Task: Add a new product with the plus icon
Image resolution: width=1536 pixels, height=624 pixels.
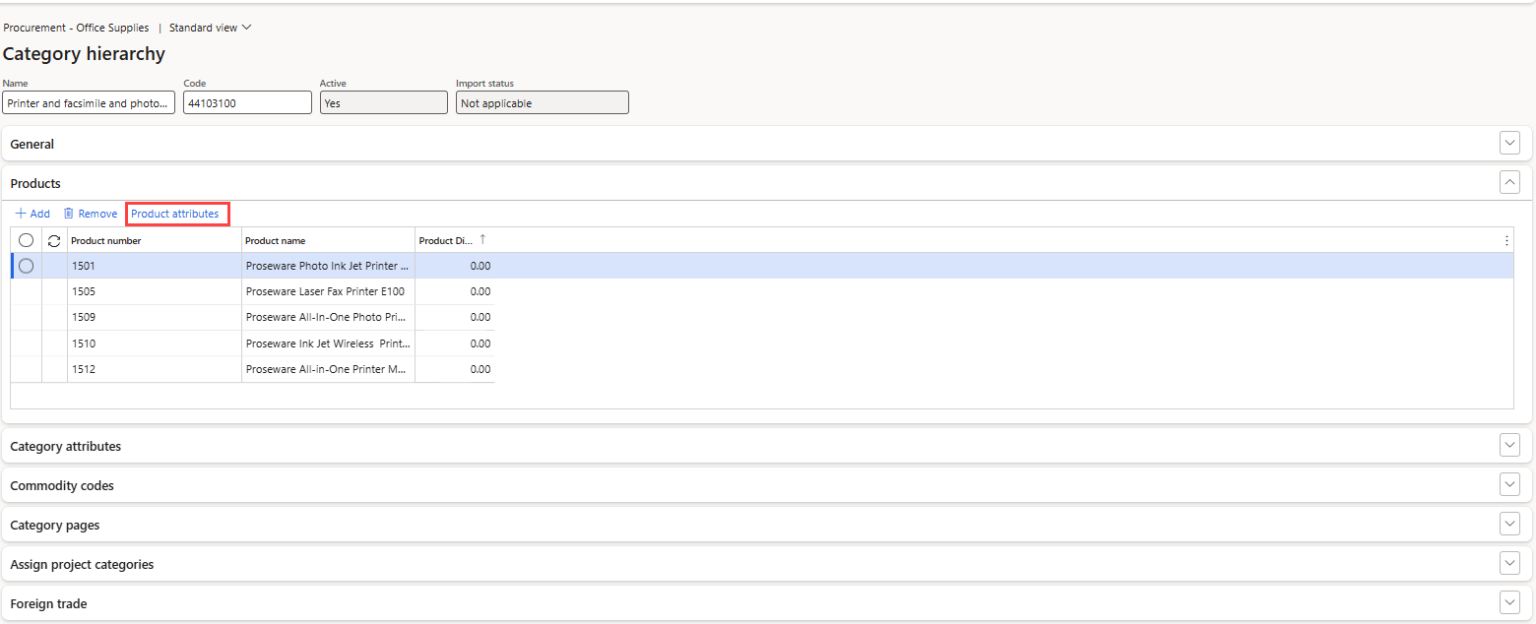Action: pos(32,213)
